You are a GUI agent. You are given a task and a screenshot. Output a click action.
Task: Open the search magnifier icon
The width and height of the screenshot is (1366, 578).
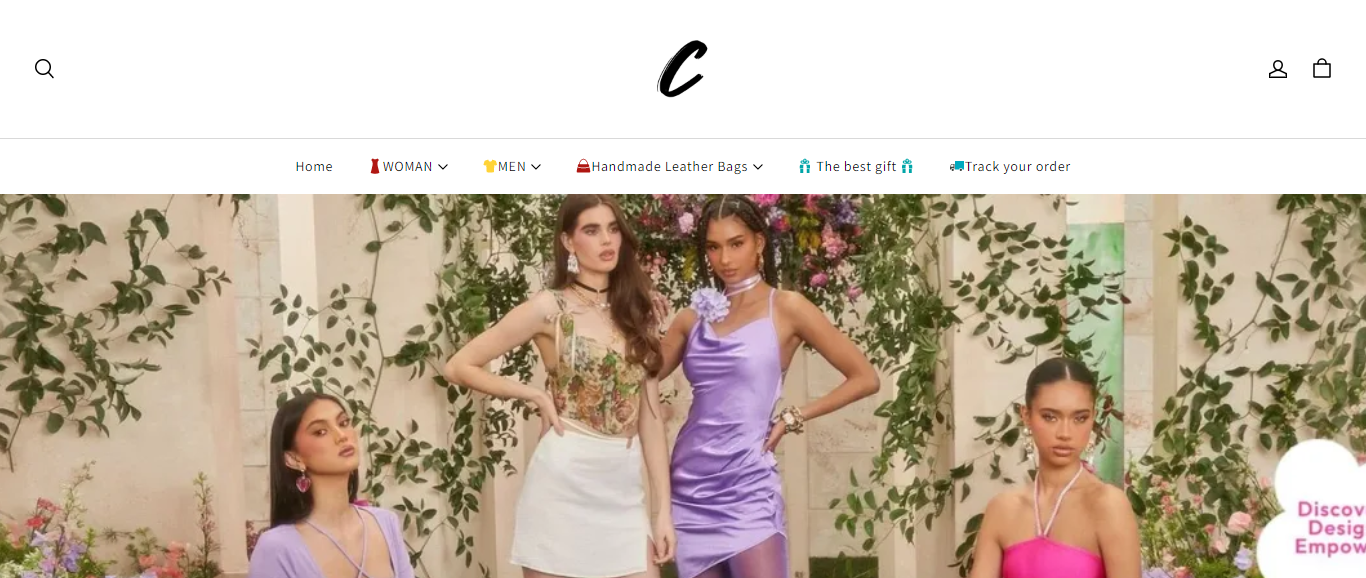coord(44,68)
